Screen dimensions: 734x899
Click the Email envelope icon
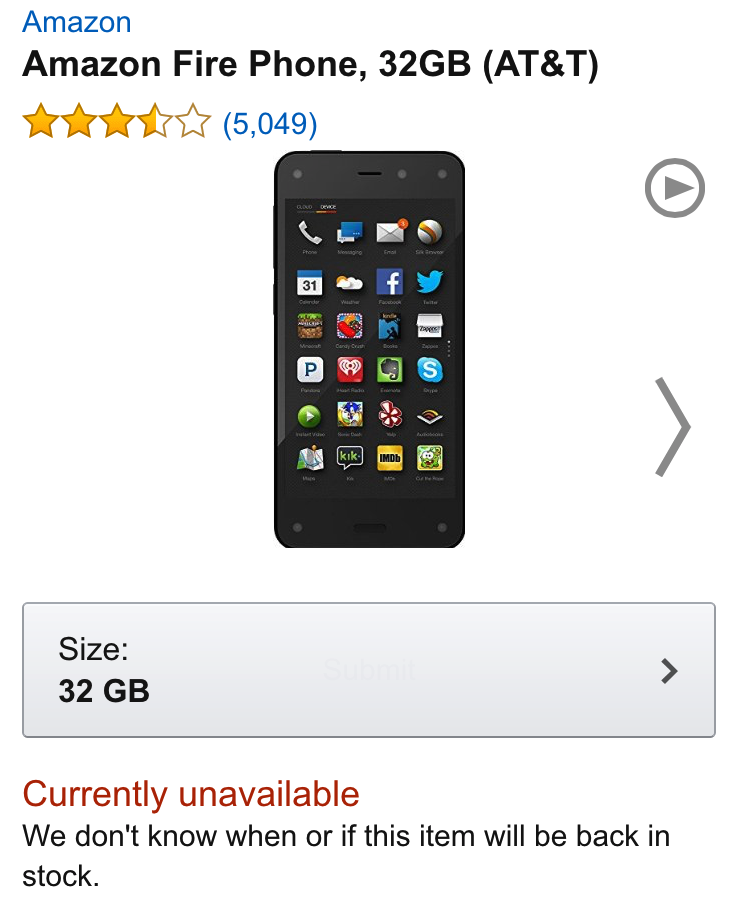click(389, 233)
